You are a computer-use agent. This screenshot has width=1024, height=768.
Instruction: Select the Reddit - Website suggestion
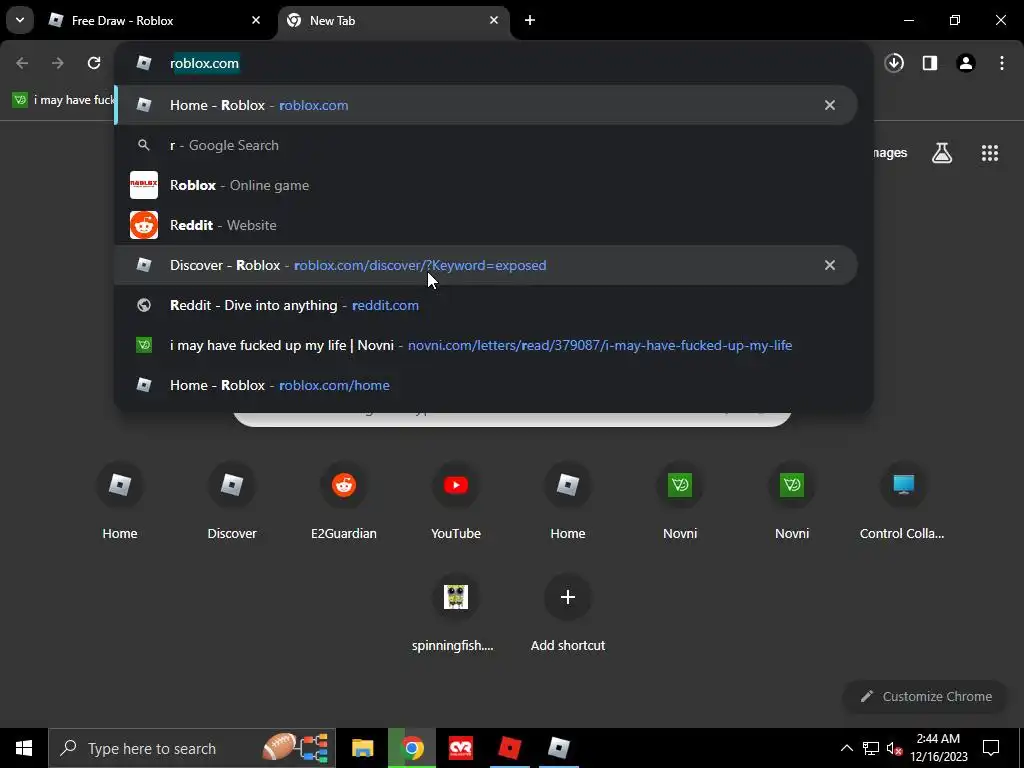pos(486,225)
